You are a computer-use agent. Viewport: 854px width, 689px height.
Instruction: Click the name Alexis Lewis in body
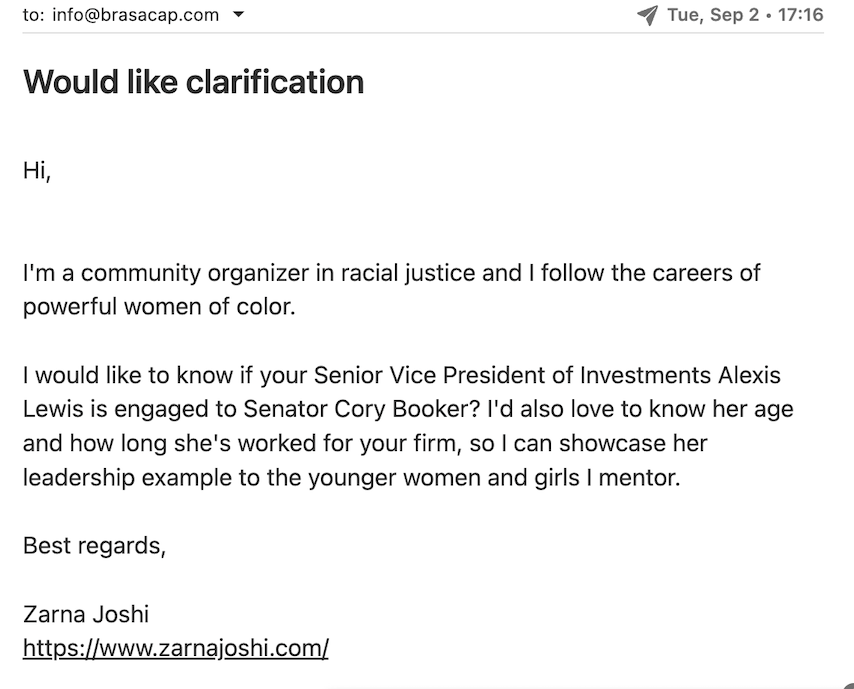(749, 375)
